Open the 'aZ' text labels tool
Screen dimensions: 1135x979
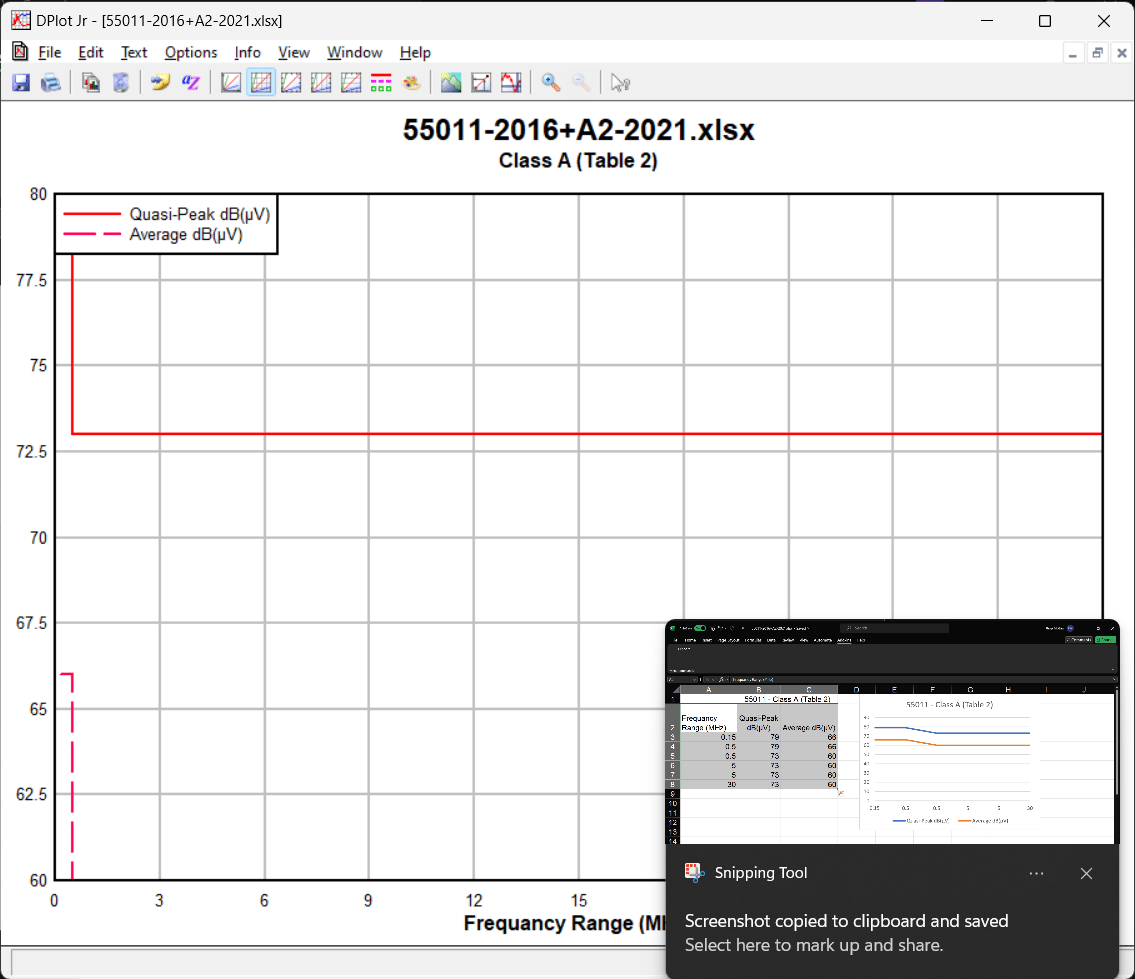(x=190, y=83)
